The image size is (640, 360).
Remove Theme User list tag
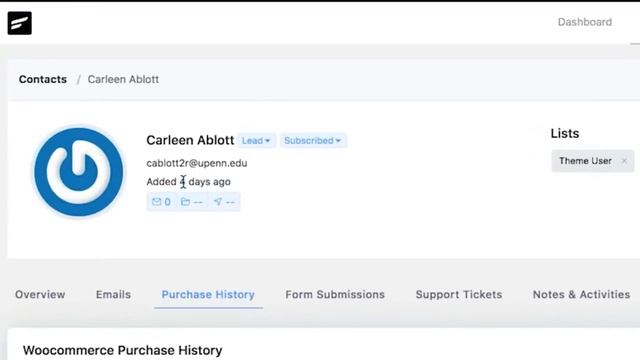click(x=624, y=161)
